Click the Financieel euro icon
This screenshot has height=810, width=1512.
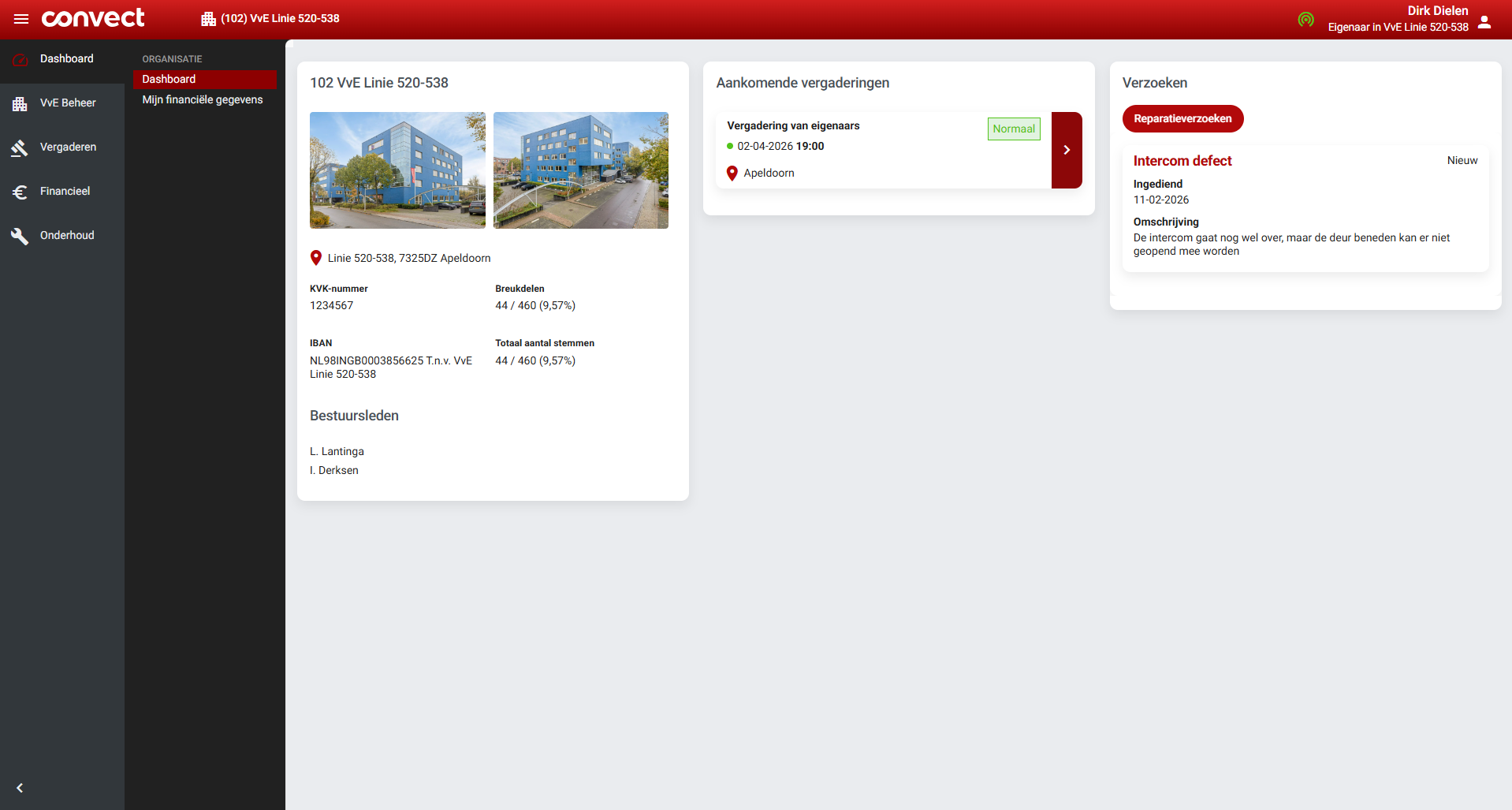point(20,192)
